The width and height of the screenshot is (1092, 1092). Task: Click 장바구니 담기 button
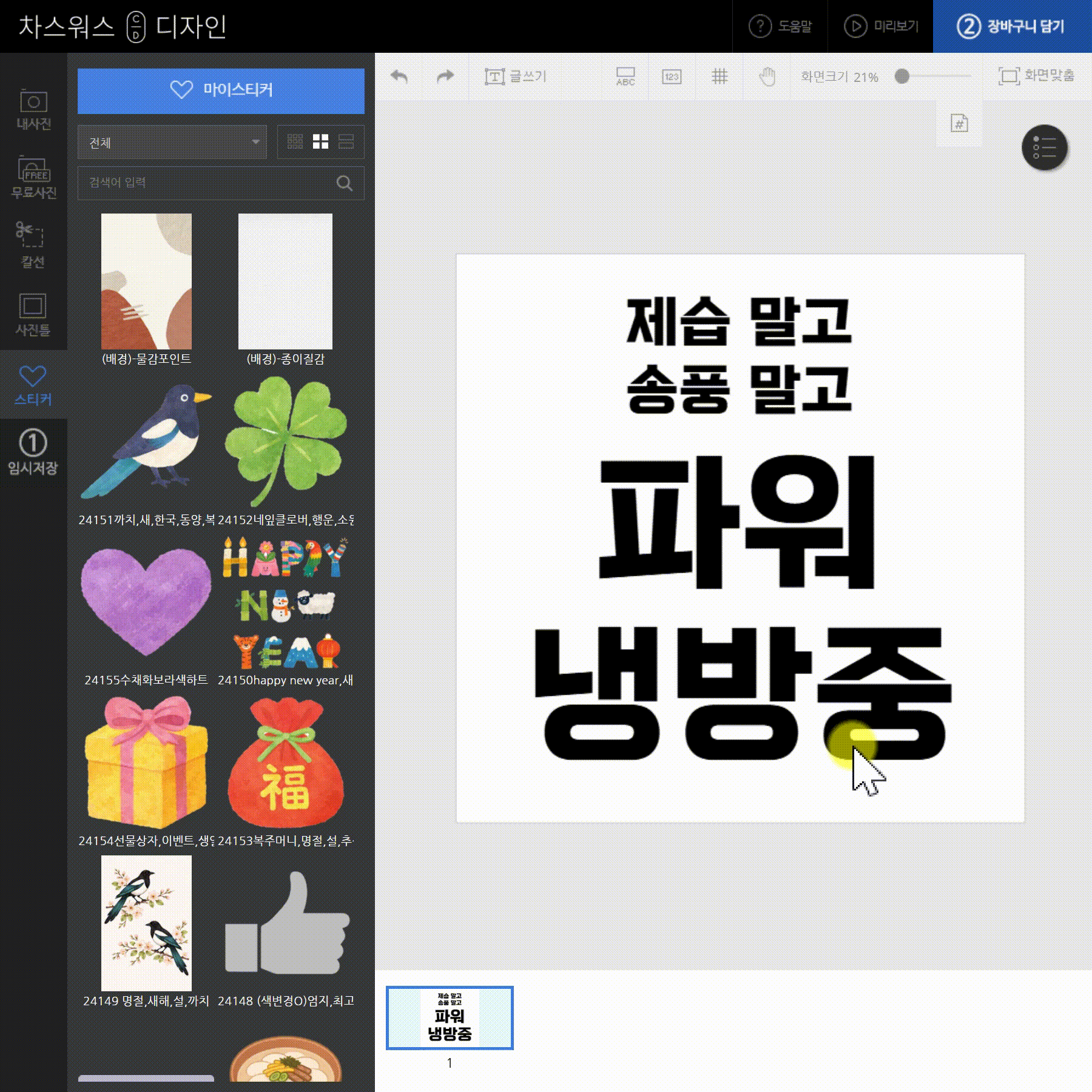click(x=1012, y=26)
